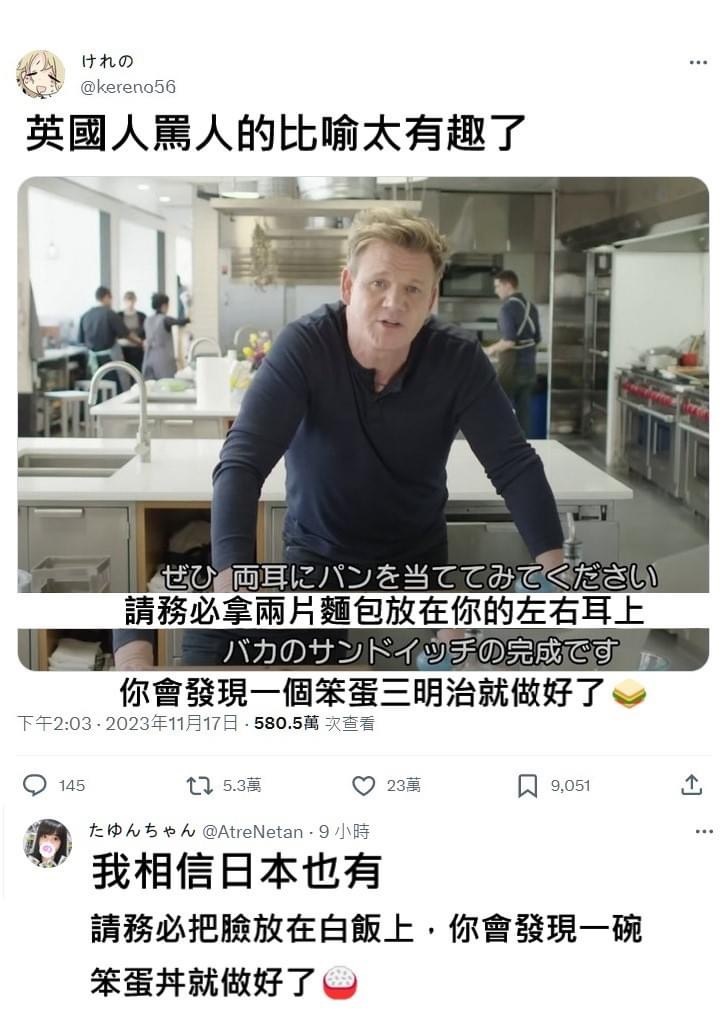Visit the @kereno56 handle

[x=128, y=87]
